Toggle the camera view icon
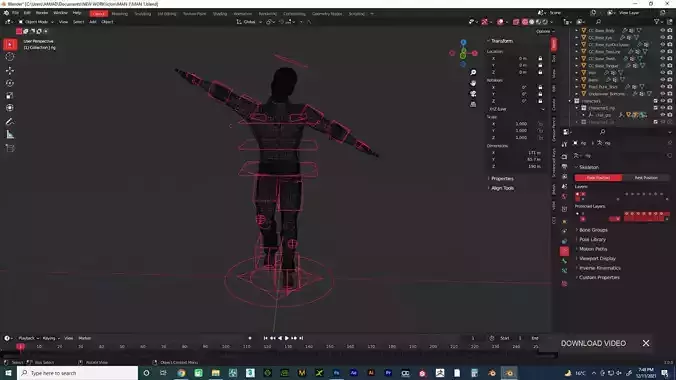 point(473,94)
